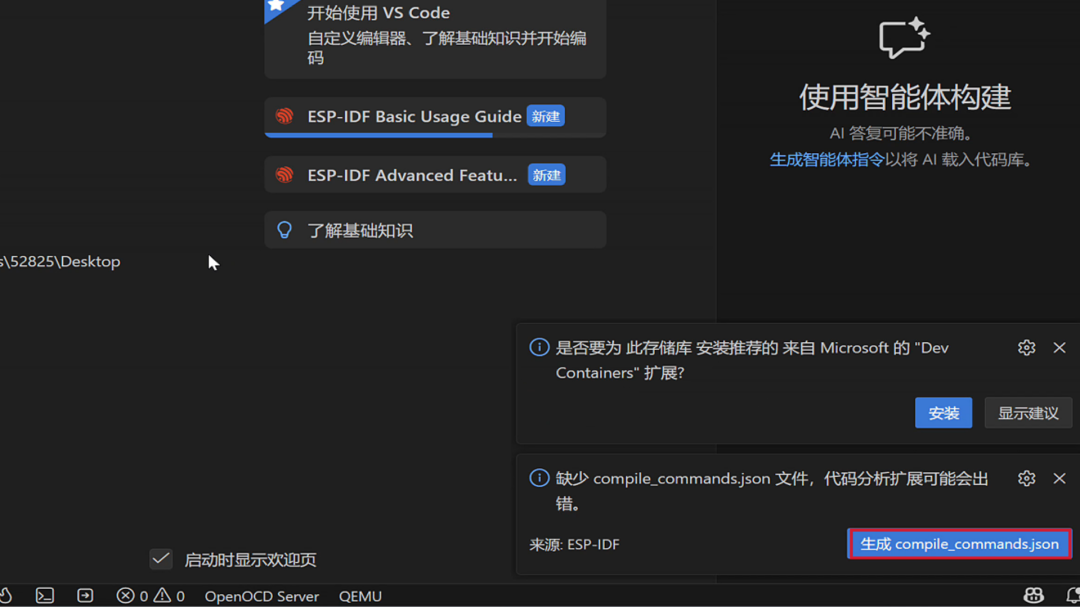
Task: Toggle 启动时显示欢迎页 checkbox
Action: click(x=161, y=559)
